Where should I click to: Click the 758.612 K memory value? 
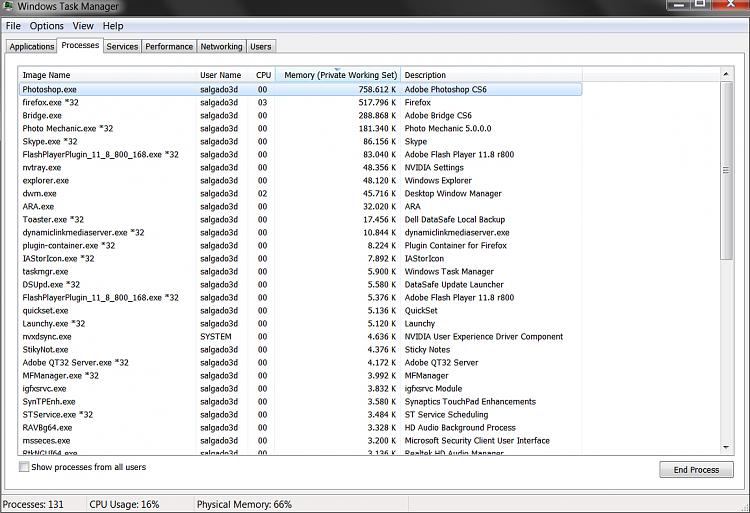[x=377, y=89]
